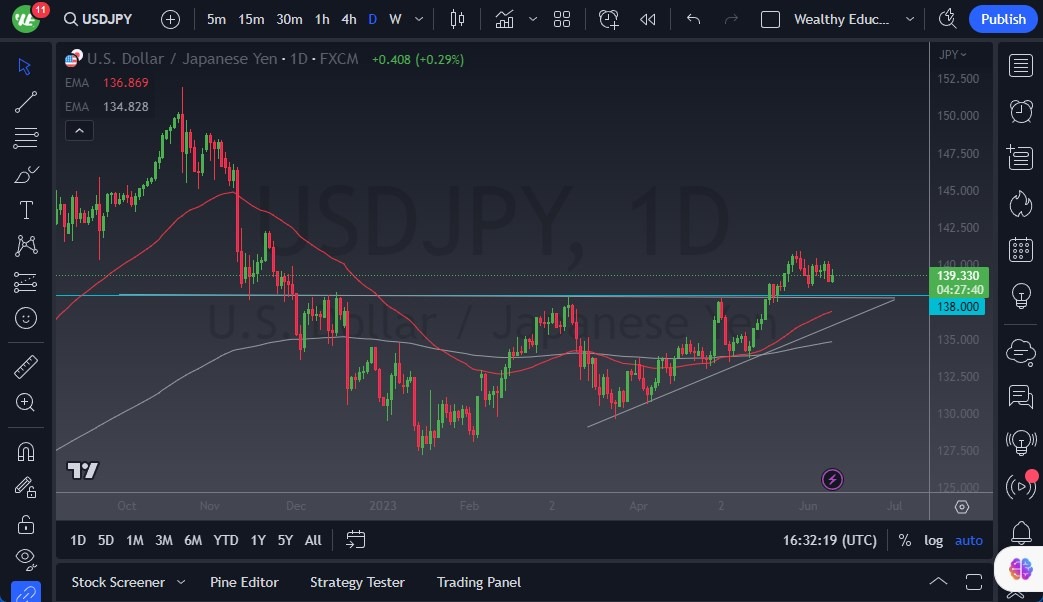The width and height of the screenshot is (1043, 602).
Task: Select the ruler measure tool
Action: (x=25, y=367)
